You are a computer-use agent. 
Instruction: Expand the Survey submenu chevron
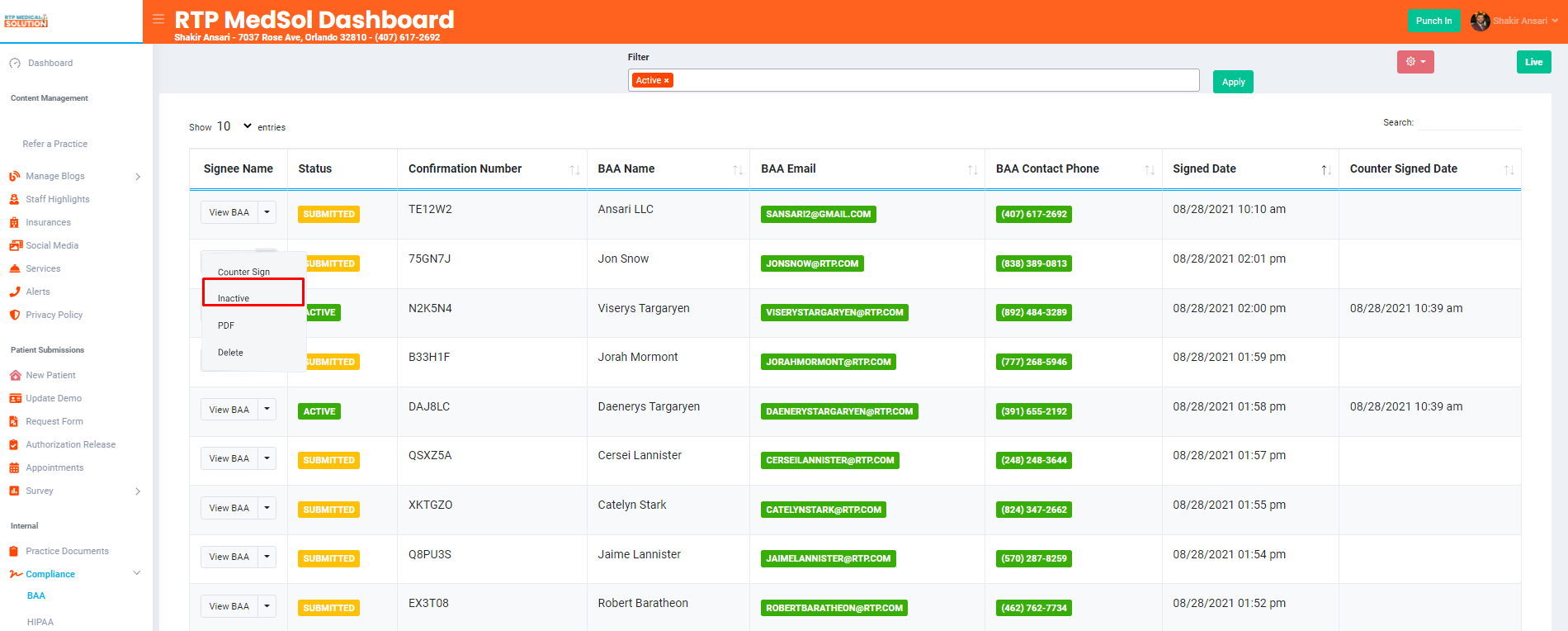point(138,491)
